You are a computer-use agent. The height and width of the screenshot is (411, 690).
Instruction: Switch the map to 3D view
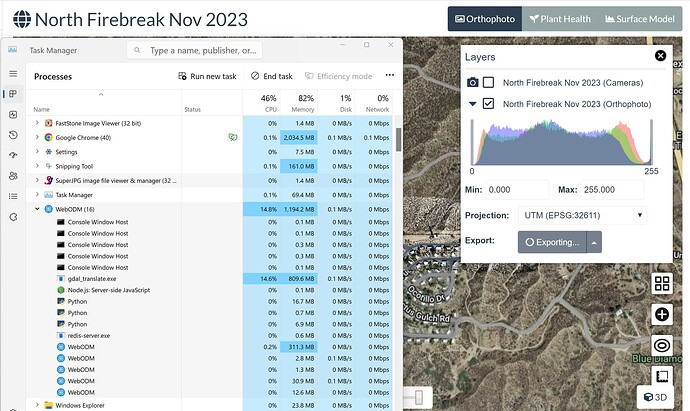655,397
